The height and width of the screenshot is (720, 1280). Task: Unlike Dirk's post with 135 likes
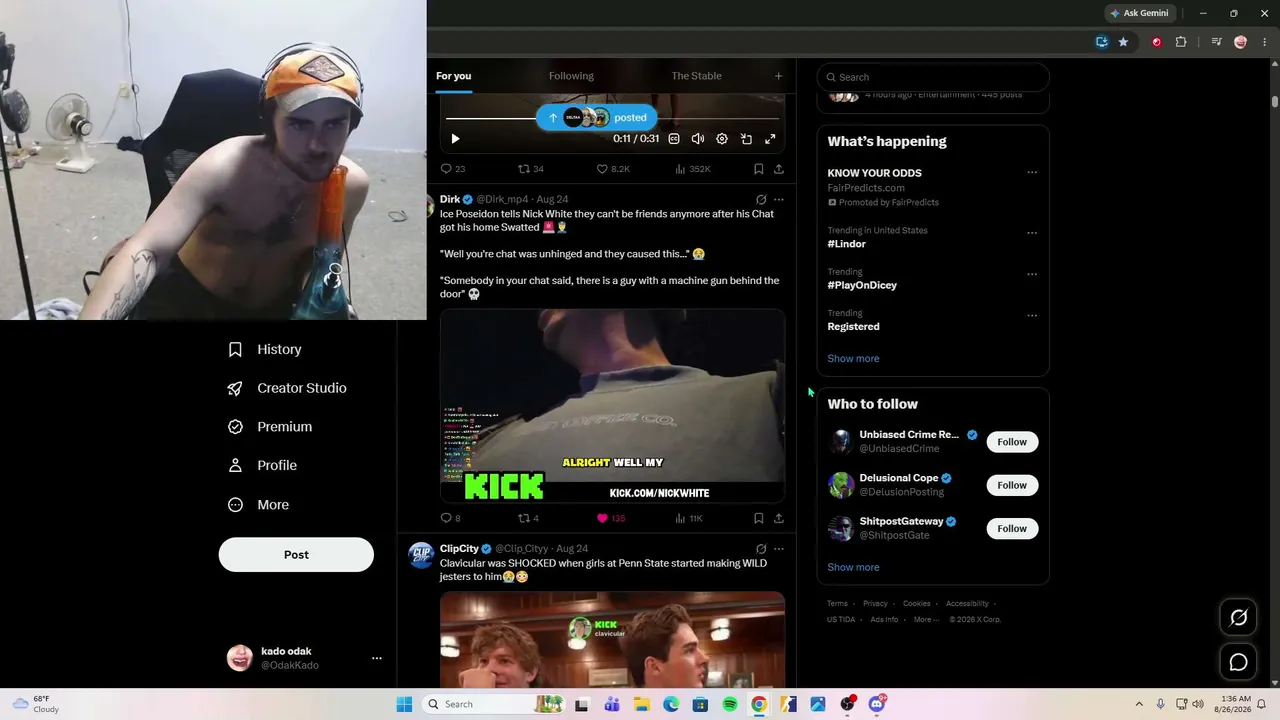pos(610,518)
